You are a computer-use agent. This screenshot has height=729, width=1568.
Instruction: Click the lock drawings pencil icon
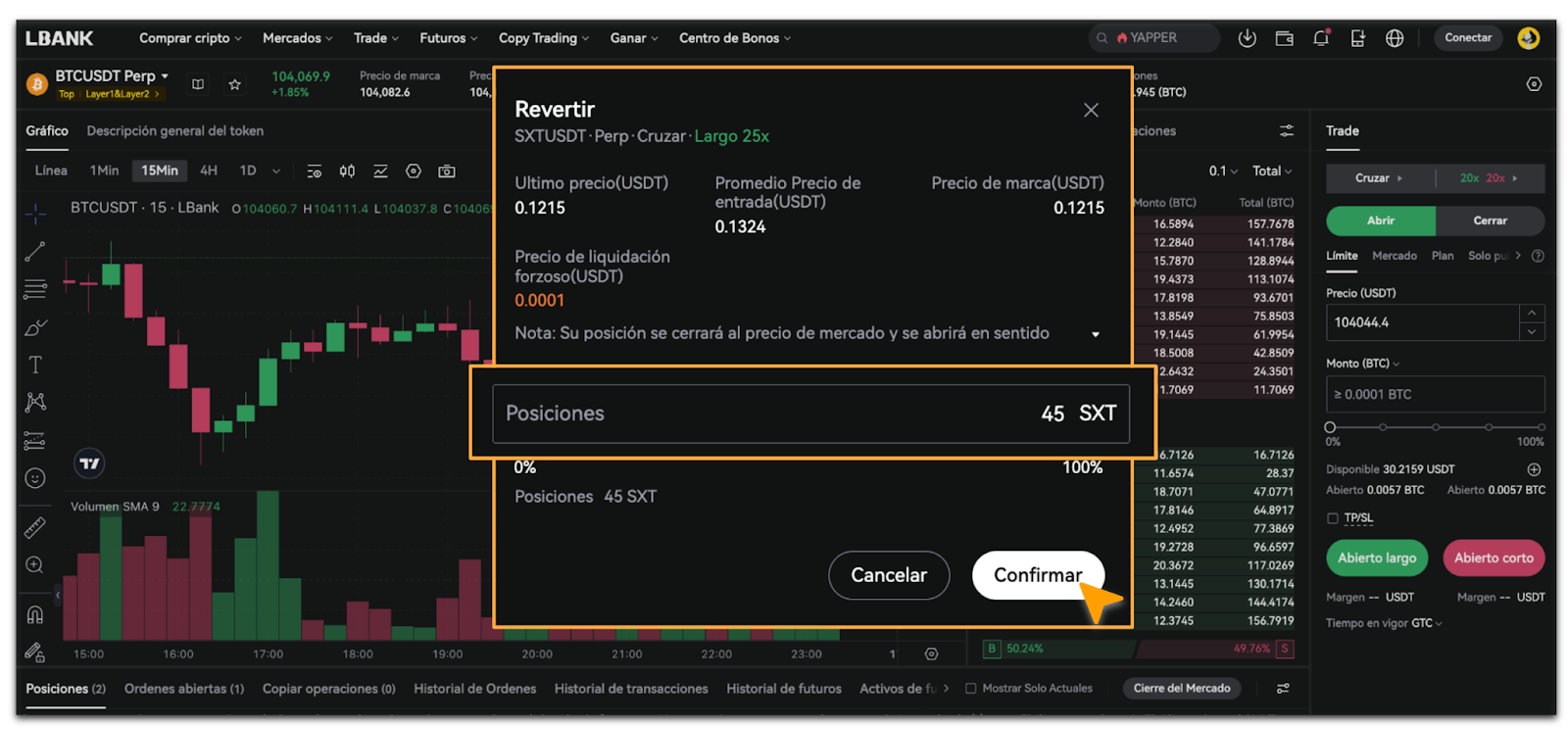35,652
